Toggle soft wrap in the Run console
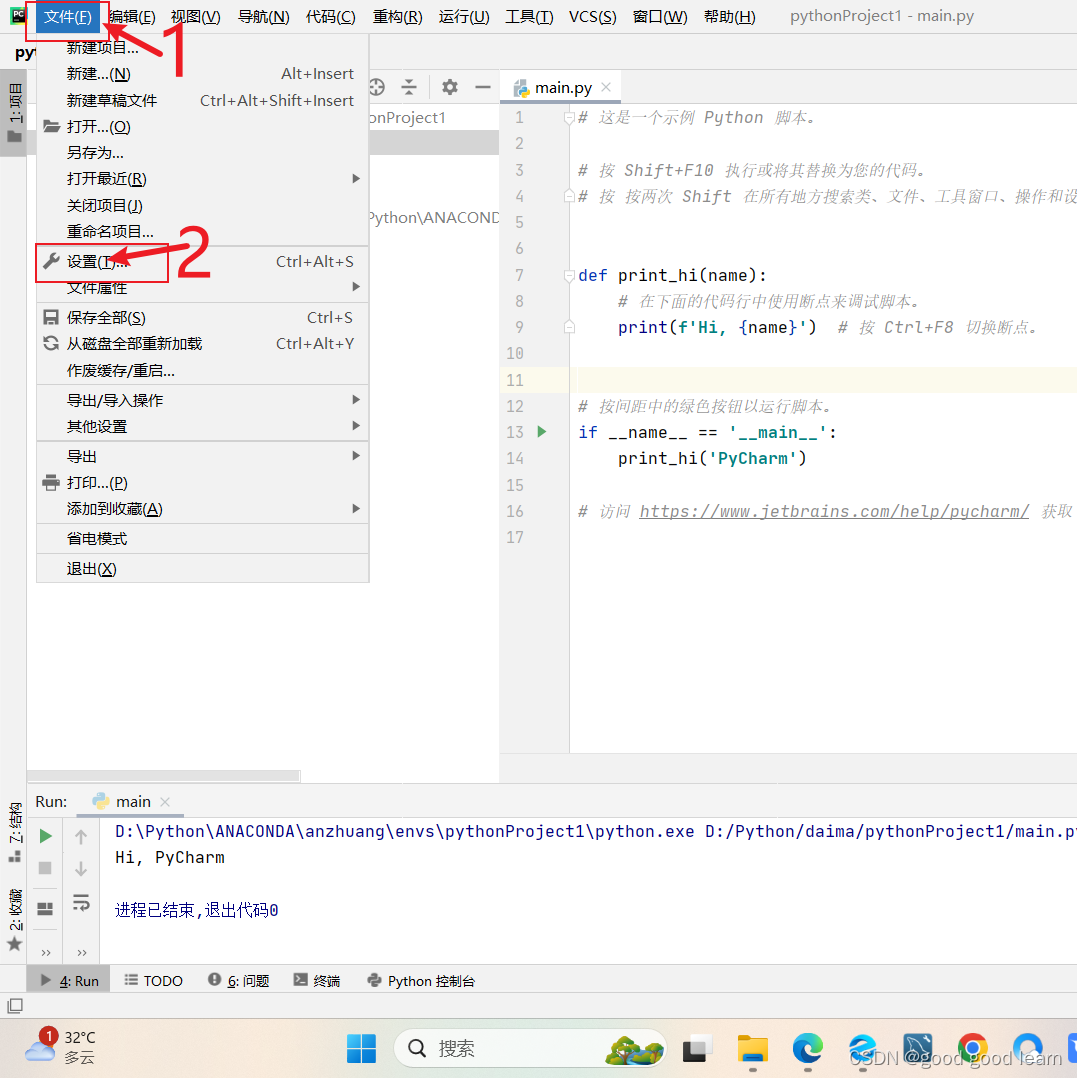 click(x=81, y=903)
